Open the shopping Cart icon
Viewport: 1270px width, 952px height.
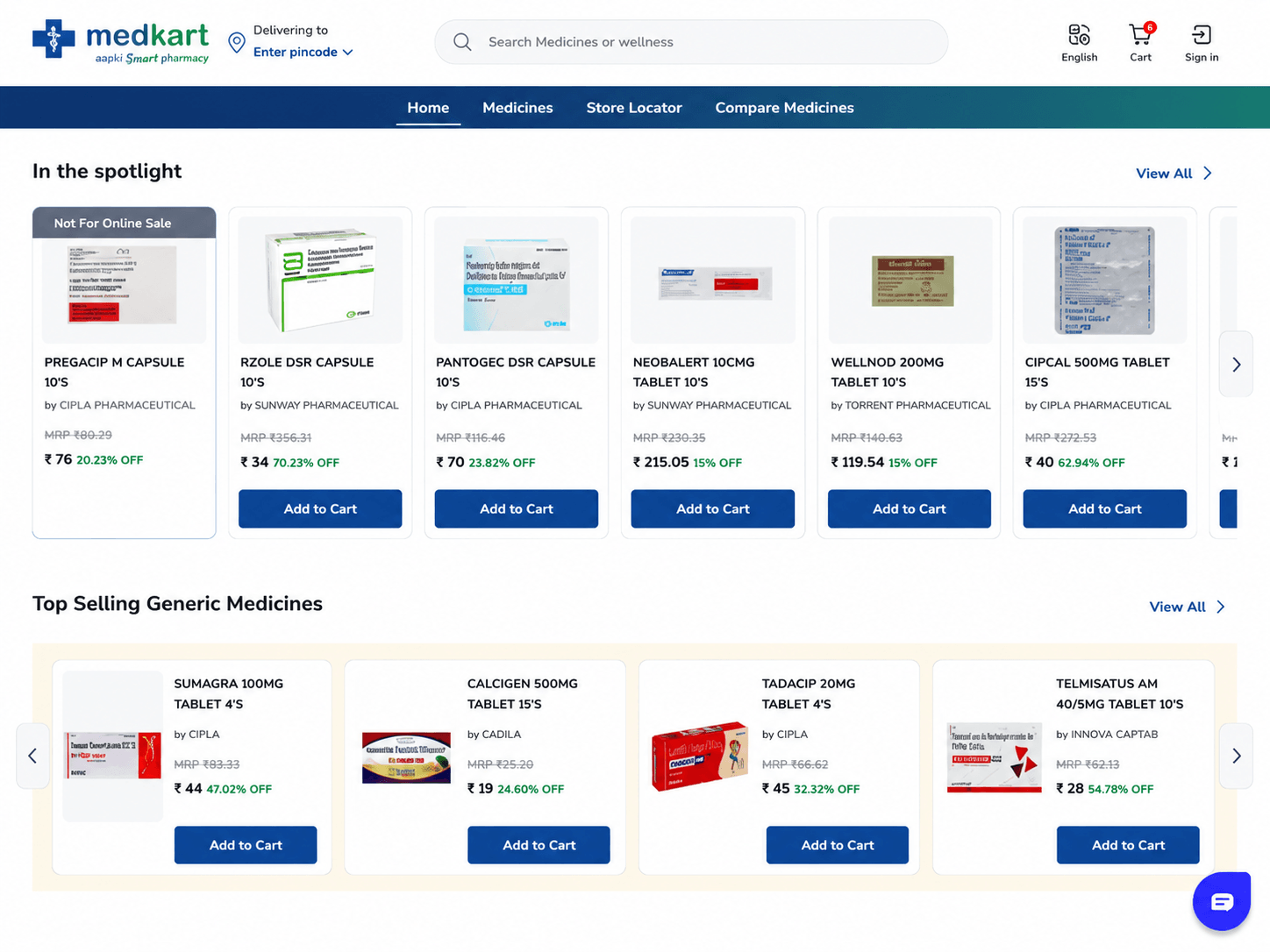[x=1140, y=43]
